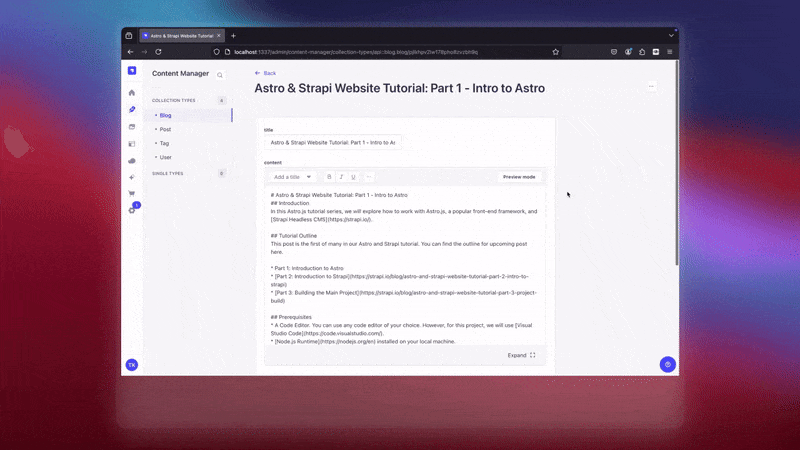
Task: Click the italic formatting button
Action: pos(341,177)
